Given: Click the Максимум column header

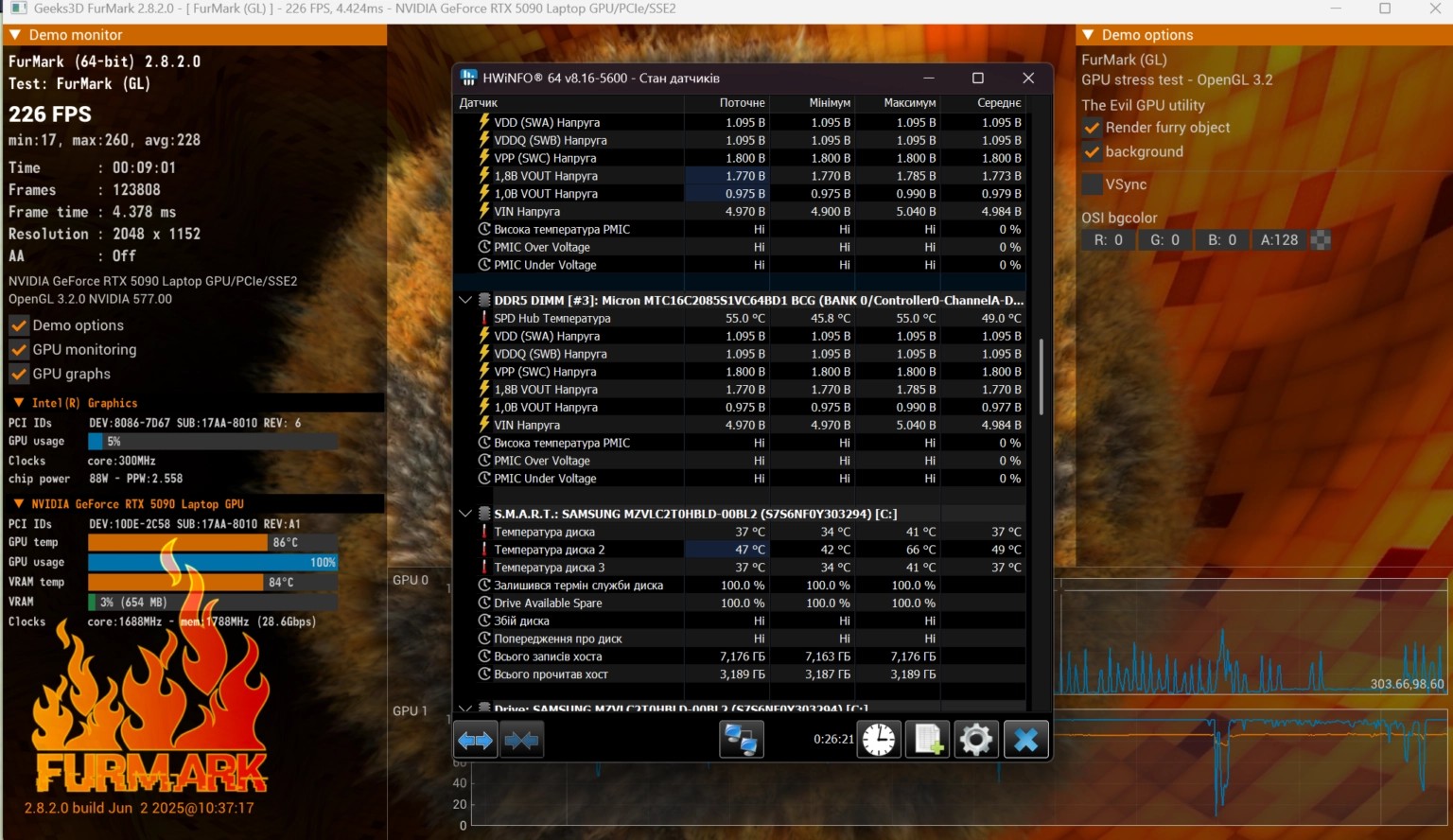Looking at the screenshot, I should [x=909, y=102].
